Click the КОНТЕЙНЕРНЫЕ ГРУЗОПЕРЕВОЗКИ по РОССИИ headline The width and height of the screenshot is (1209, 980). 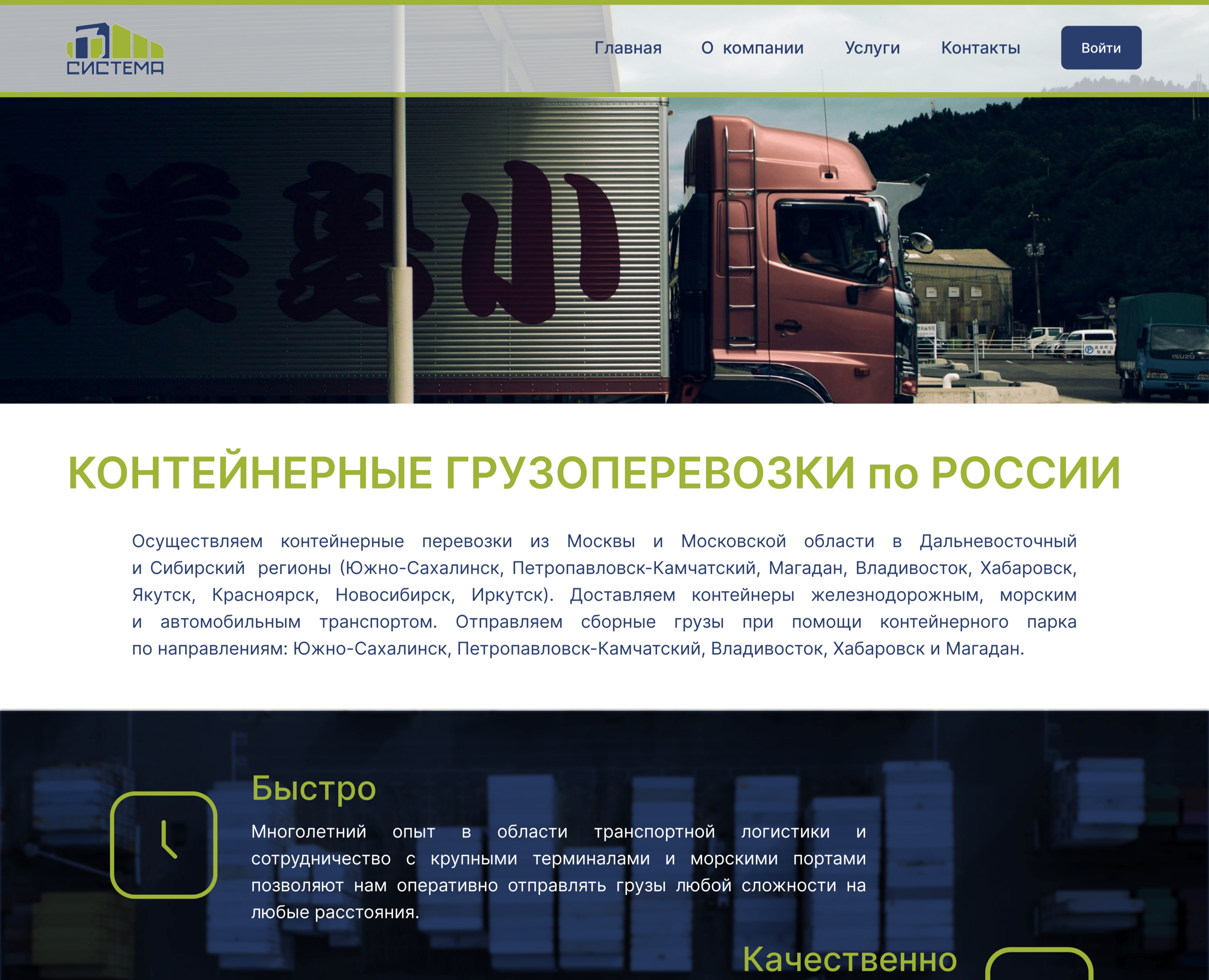click(594, 473)
